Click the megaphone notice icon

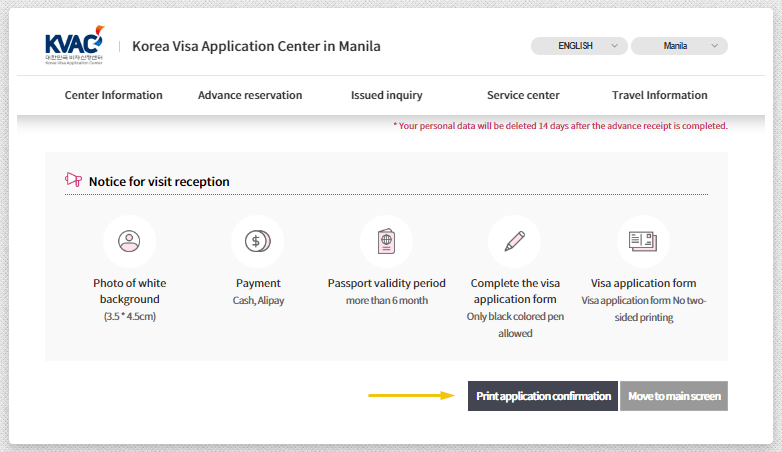tap(73, 181)
